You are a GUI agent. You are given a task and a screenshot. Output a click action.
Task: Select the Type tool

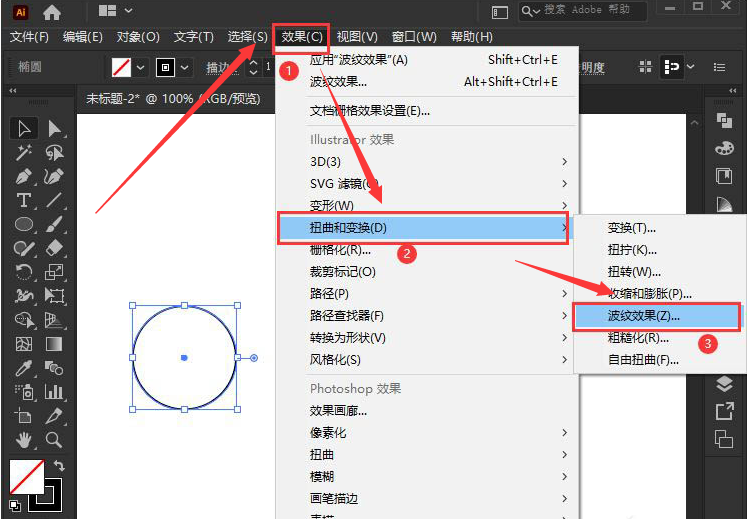pyautogui.click(x=23, y=200)
